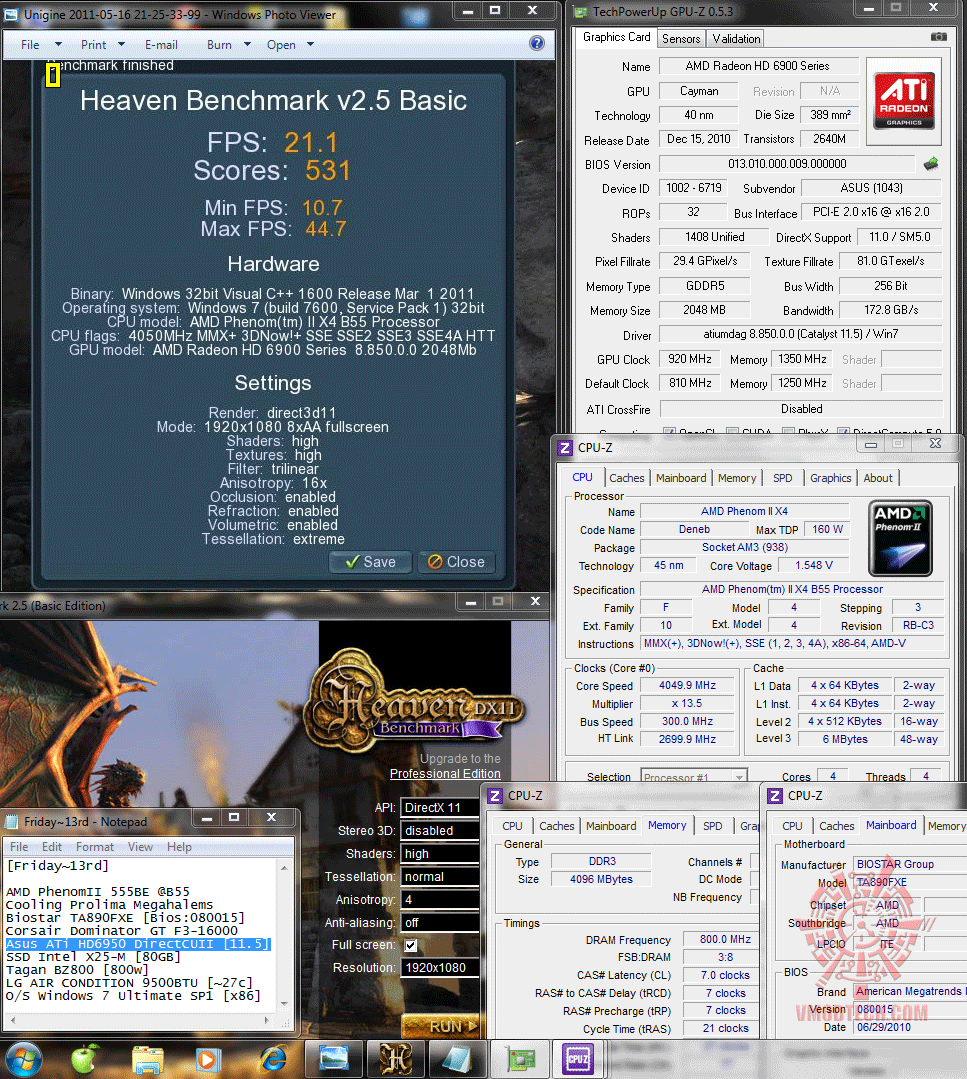Screen dimensions: 967x1079
Task: Switch to GPU-Z taskbar button
Action: (x=521, y=1058)
